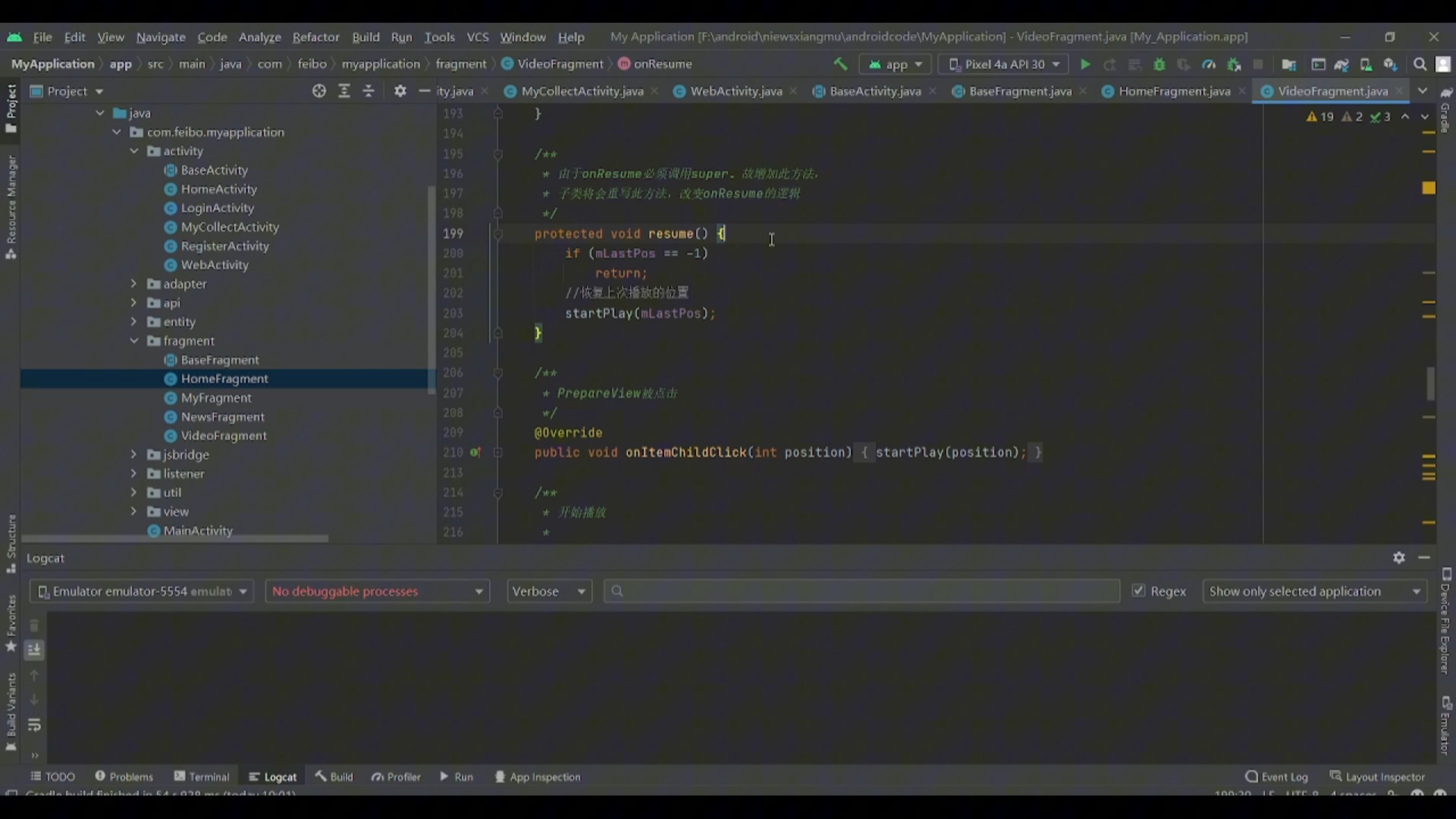
Task: Open Project panel settings gear
Action: tap(400, 91)
